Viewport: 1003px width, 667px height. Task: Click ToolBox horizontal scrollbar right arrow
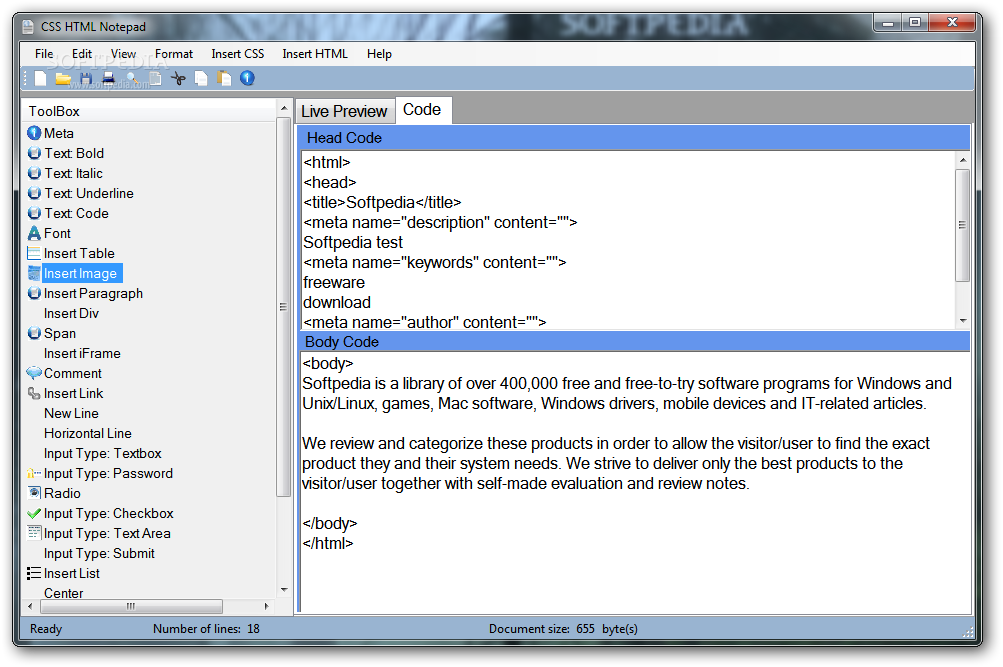tap(267, 606)
